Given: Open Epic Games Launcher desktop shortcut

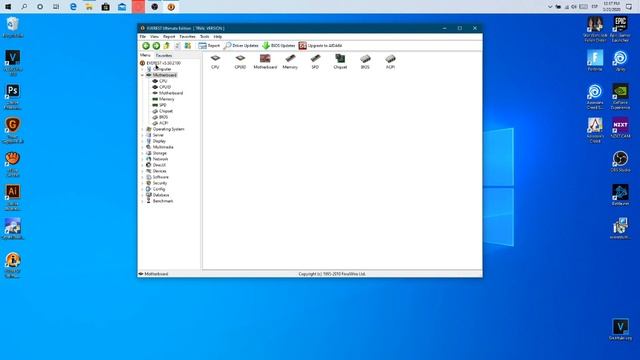Looking at the screenshot, I should click(x=620, y=29).
